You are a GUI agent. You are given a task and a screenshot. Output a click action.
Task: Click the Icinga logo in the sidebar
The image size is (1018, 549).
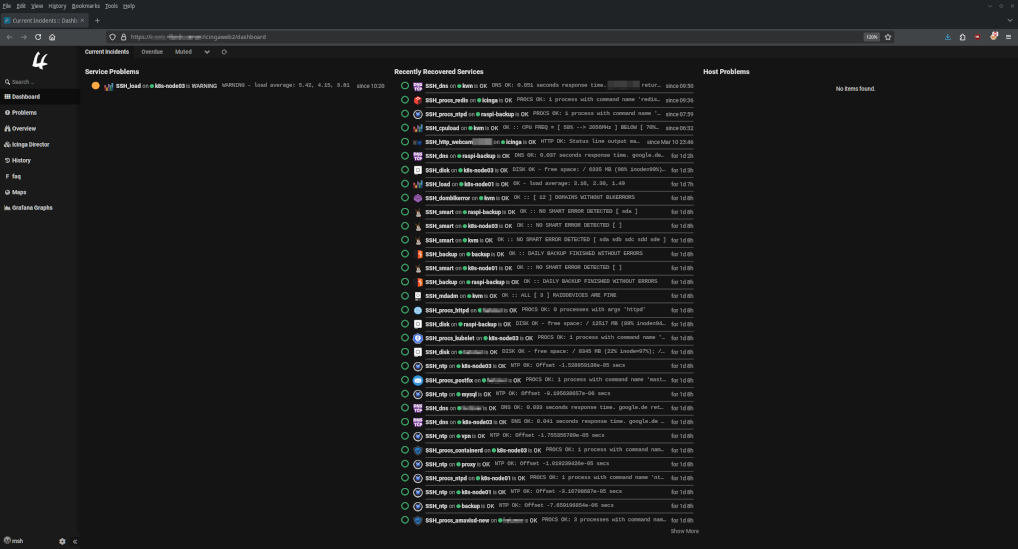click(40, 61)
